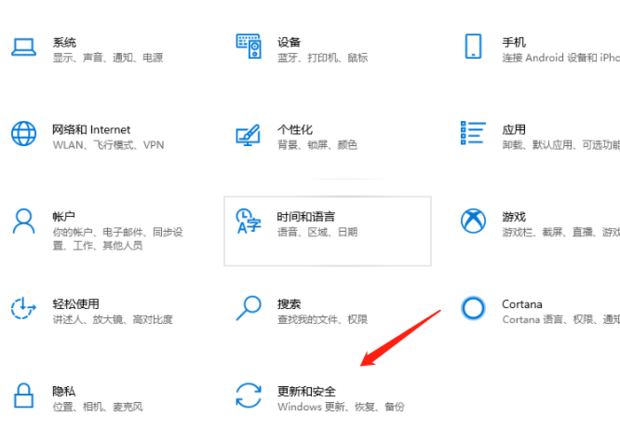Open 网络和 Internet settings title
The height and width of the screenshot is (443, 620).
(91, 130)
